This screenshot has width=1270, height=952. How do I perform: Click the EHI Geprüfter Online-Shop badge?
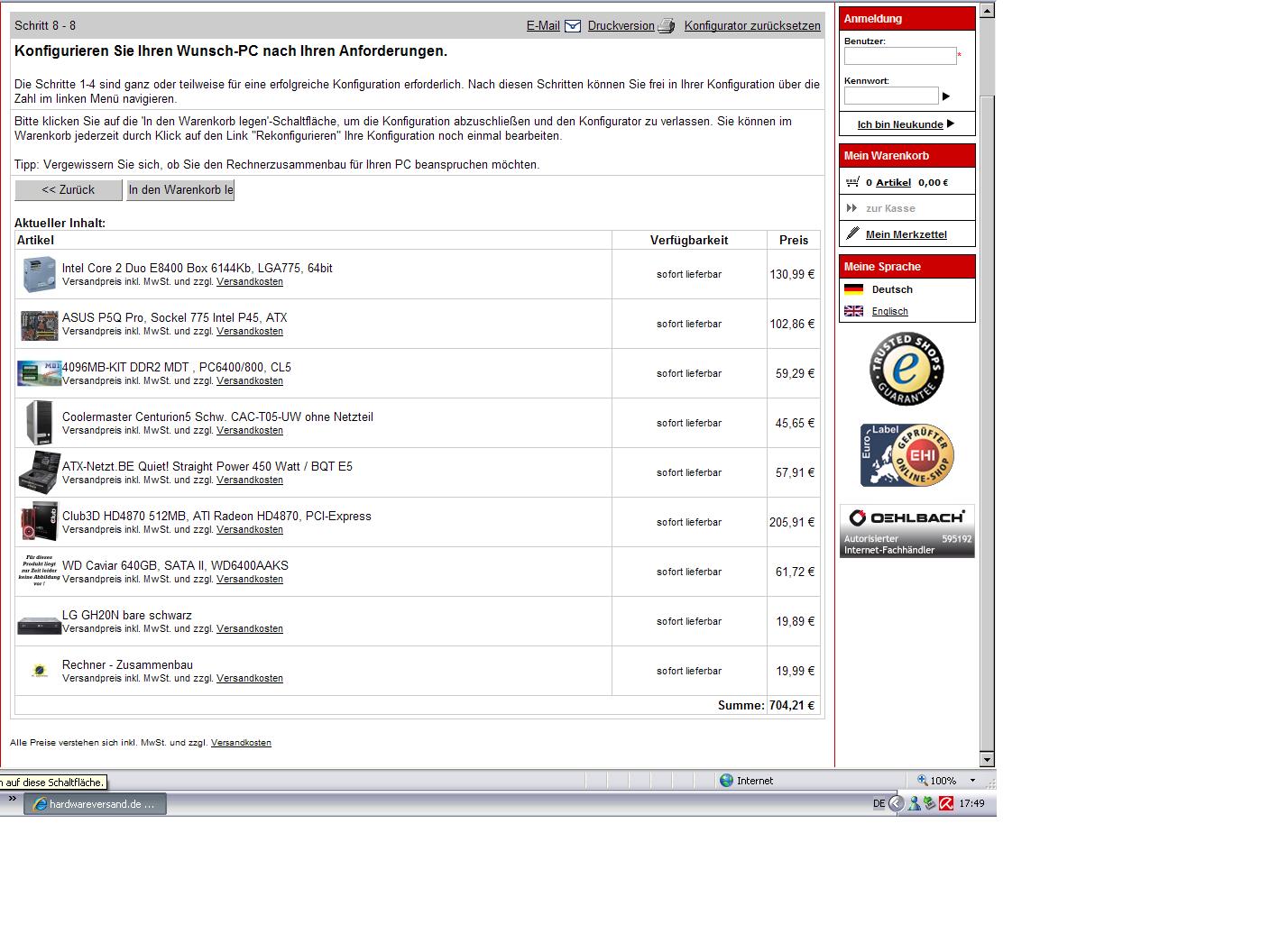pos(906,455)
